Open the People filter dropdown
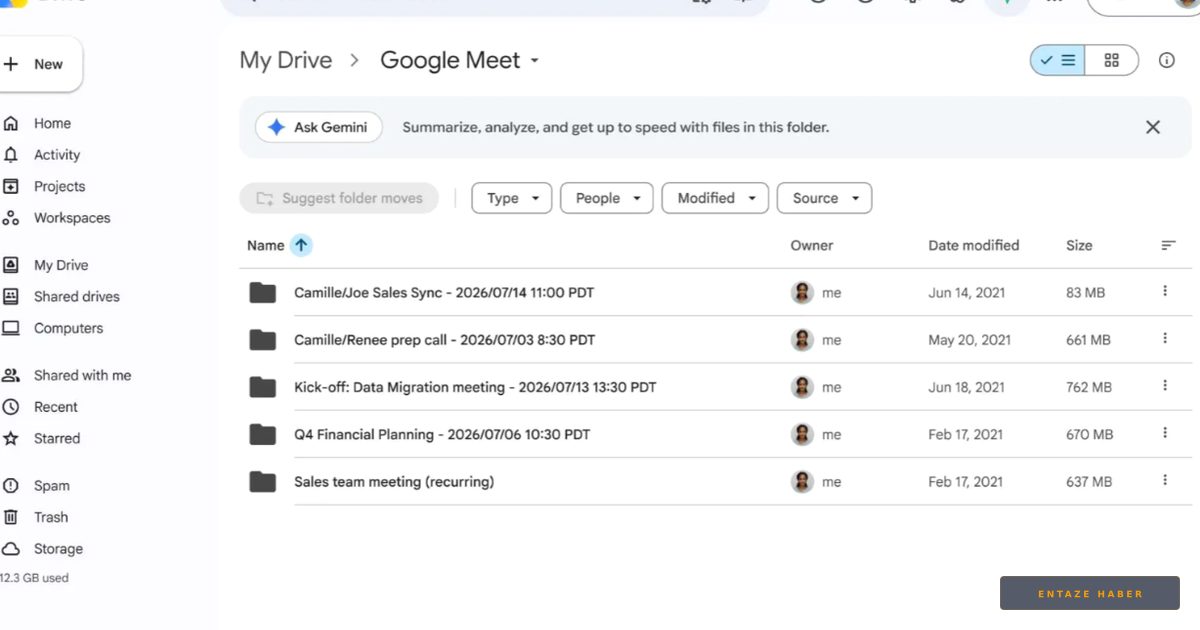The height and width of the screenshot is (630, 1200). tap(607, 198)
